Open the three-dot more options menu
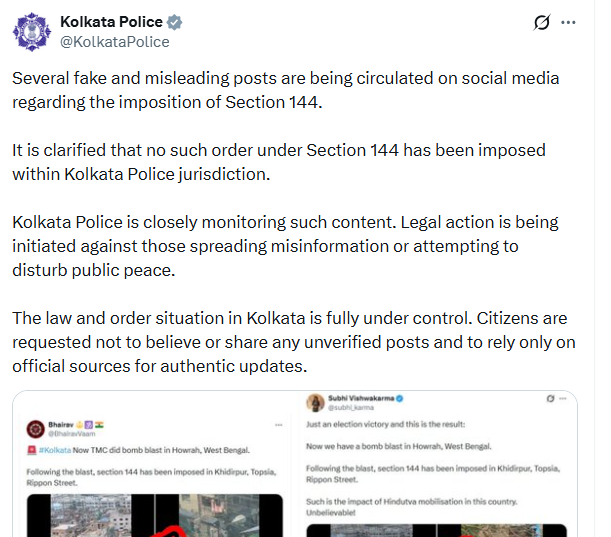611x537 pixels. pos(568,23)
